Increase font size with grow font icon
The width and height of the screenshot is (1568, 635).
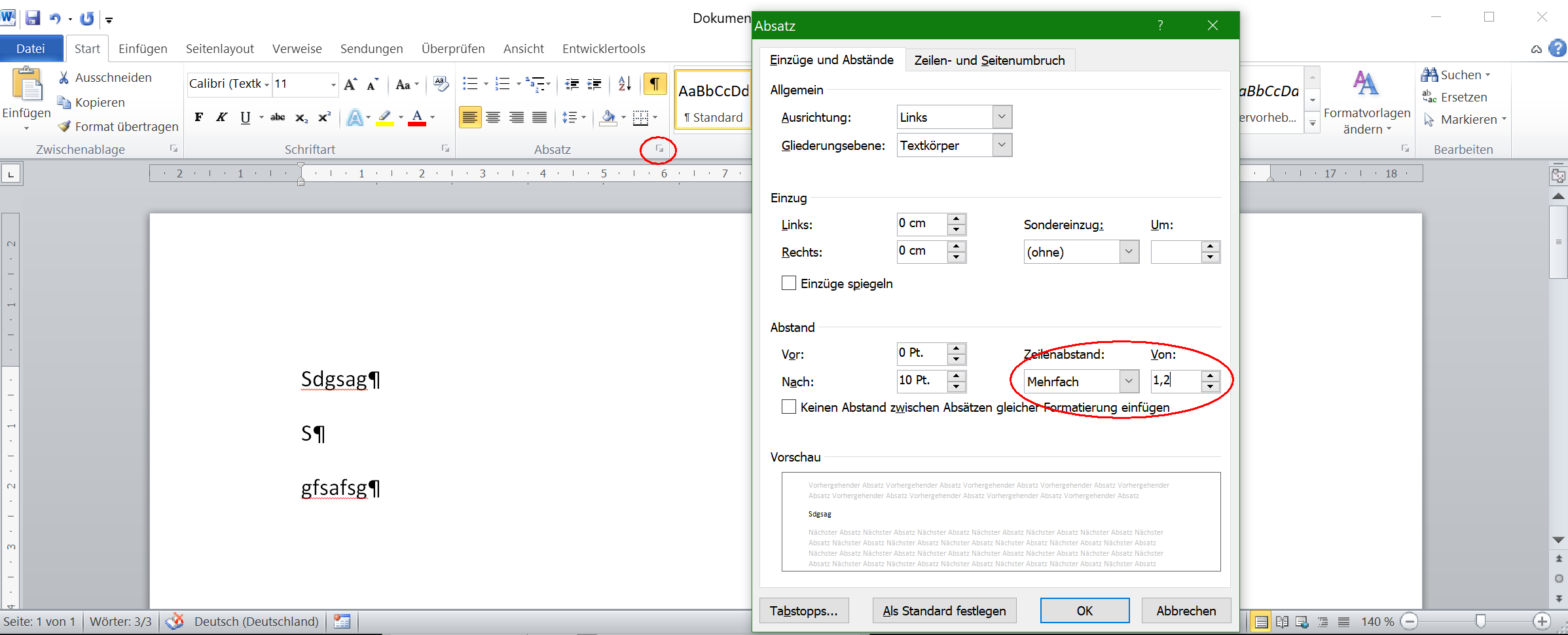click(x=350, y=84)
